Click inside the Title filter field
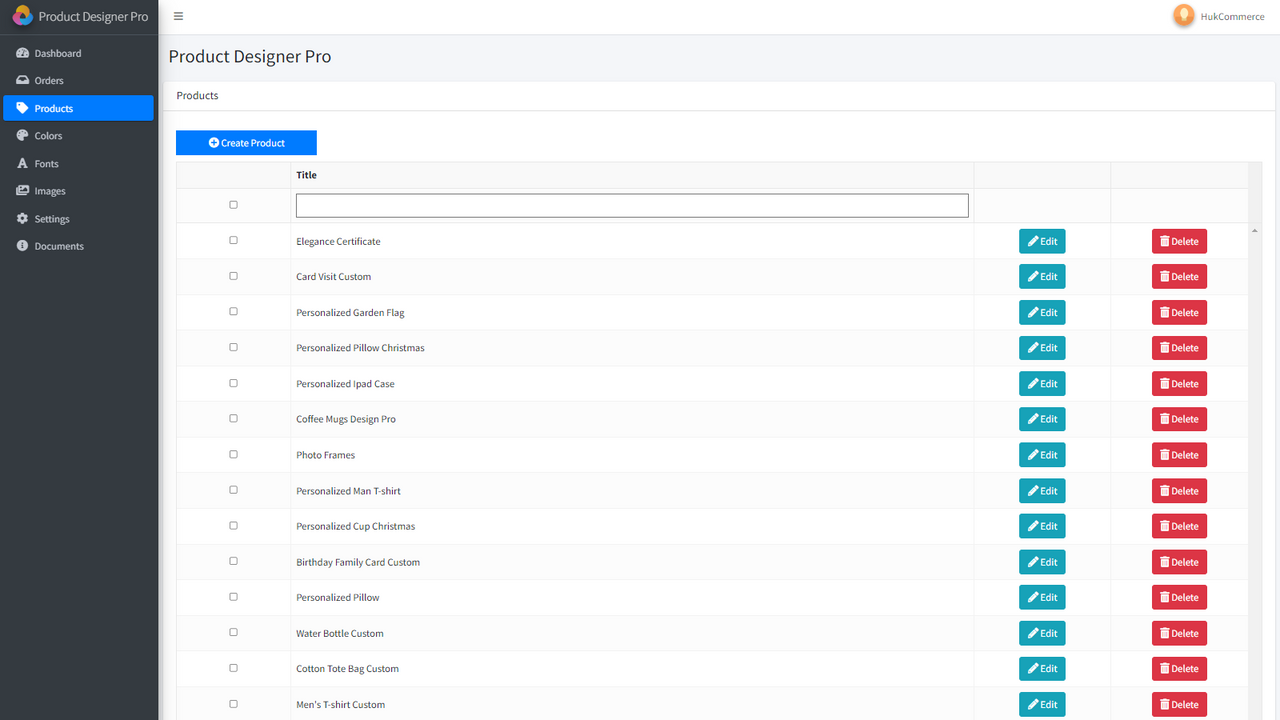Screen dimensions: 1280x720 pyautogui.click(x=632, y=205)
